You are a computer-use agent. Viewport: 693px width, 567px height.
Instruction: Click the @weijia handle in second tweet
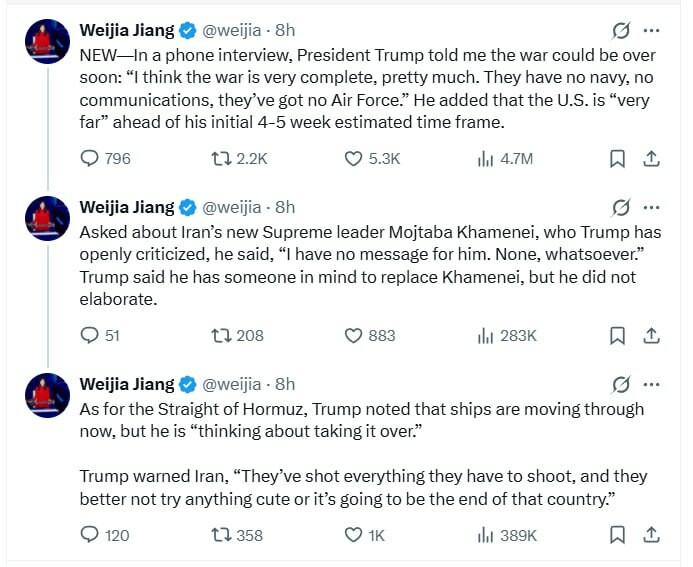coord(234,207)
